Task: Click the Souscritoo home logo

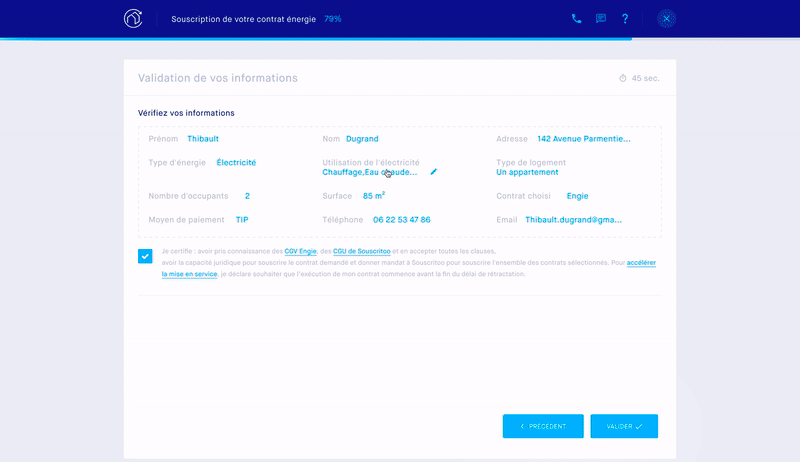Action: coord(133,19)
